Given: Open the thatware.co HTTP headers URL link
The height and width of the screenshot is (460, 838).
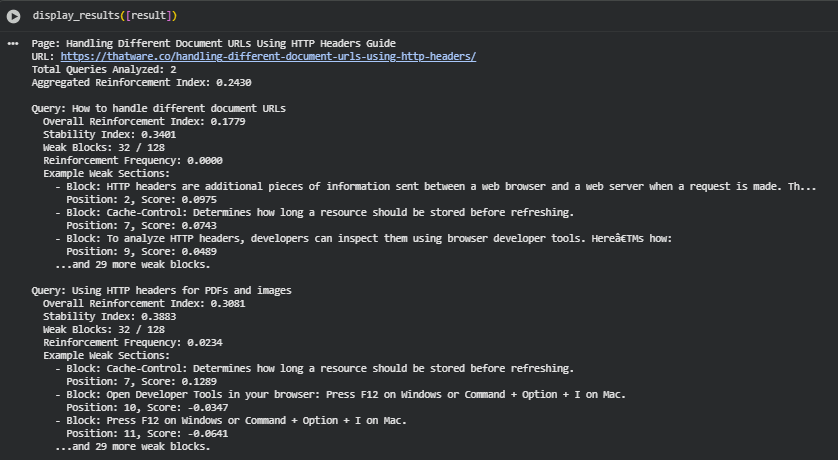Looking at the screenshot, I should 268,57.
